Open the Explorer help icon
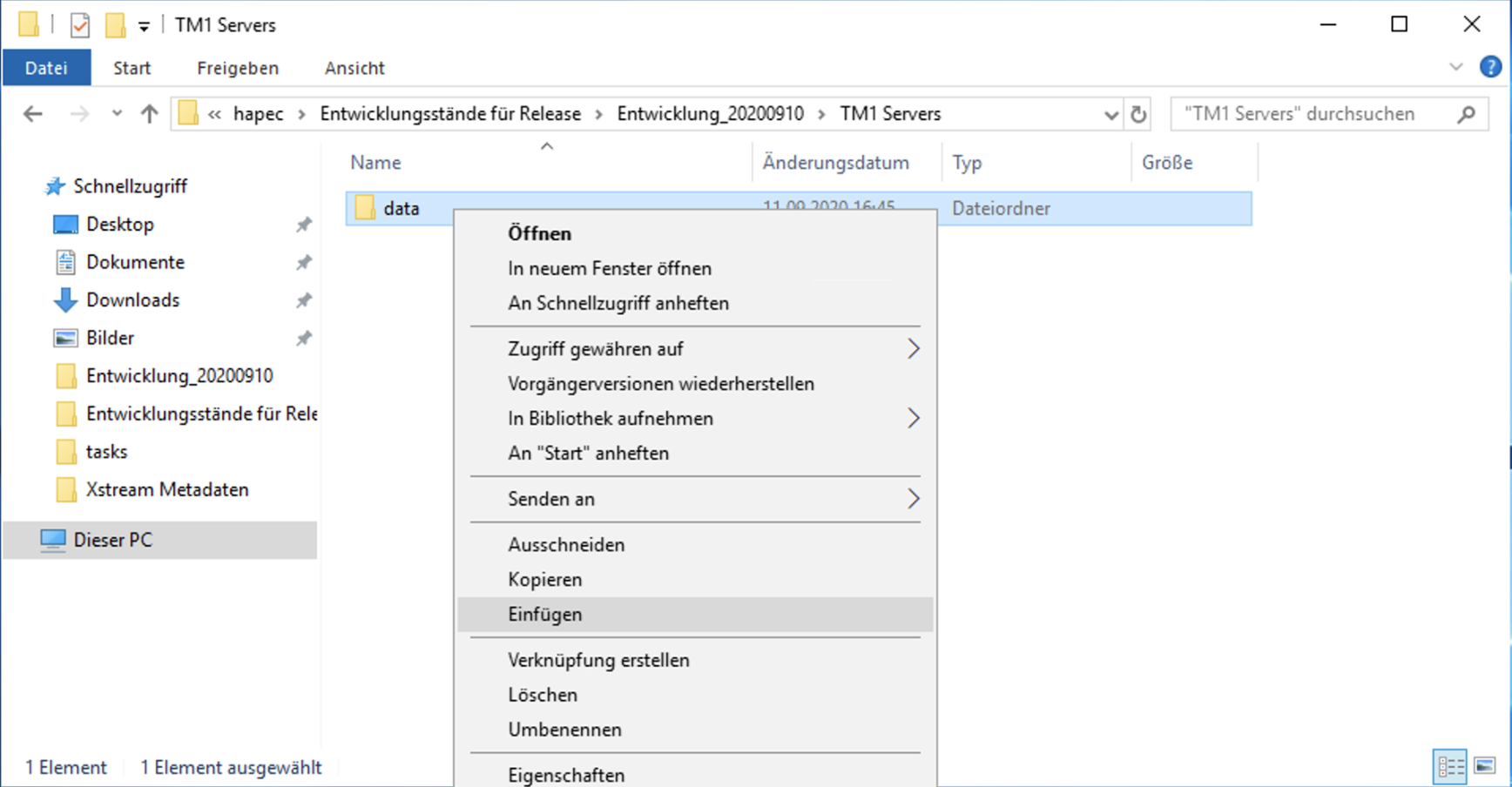1512x787 pixels. point(1490,67)
